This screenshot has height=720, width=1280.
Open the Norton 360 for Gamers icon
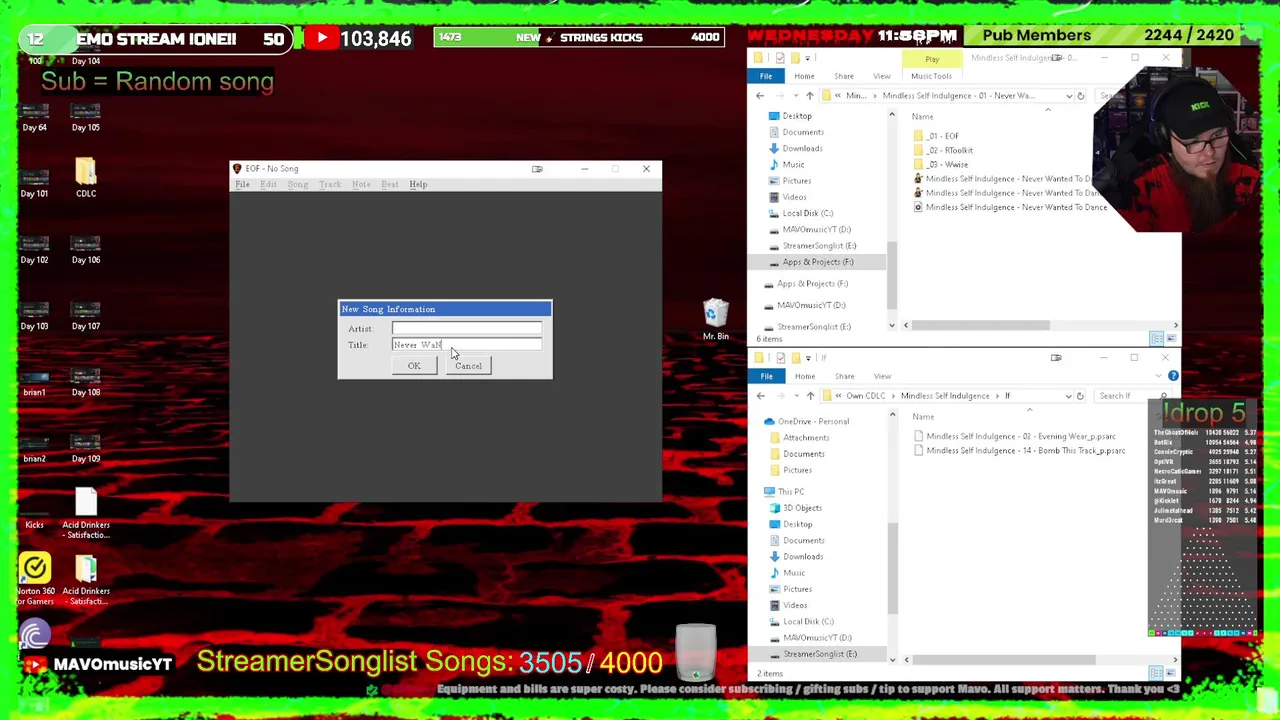coord(34,578)
